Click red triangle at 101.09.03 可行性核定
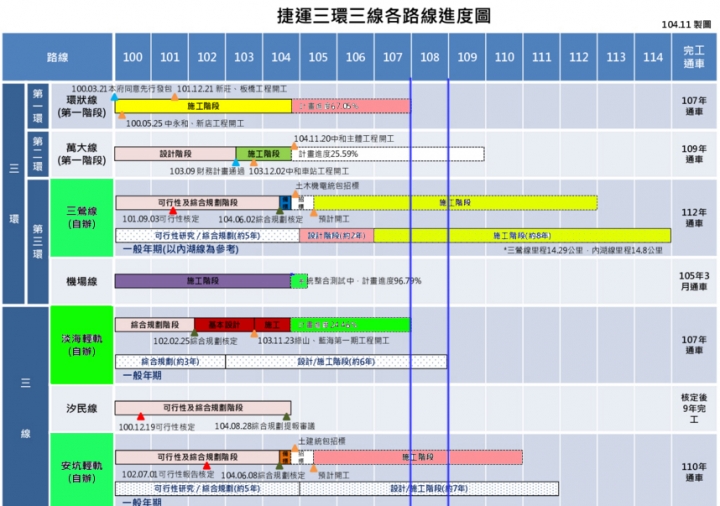Image resolution: width=720 pixels, height=506 pixels. 173,211
